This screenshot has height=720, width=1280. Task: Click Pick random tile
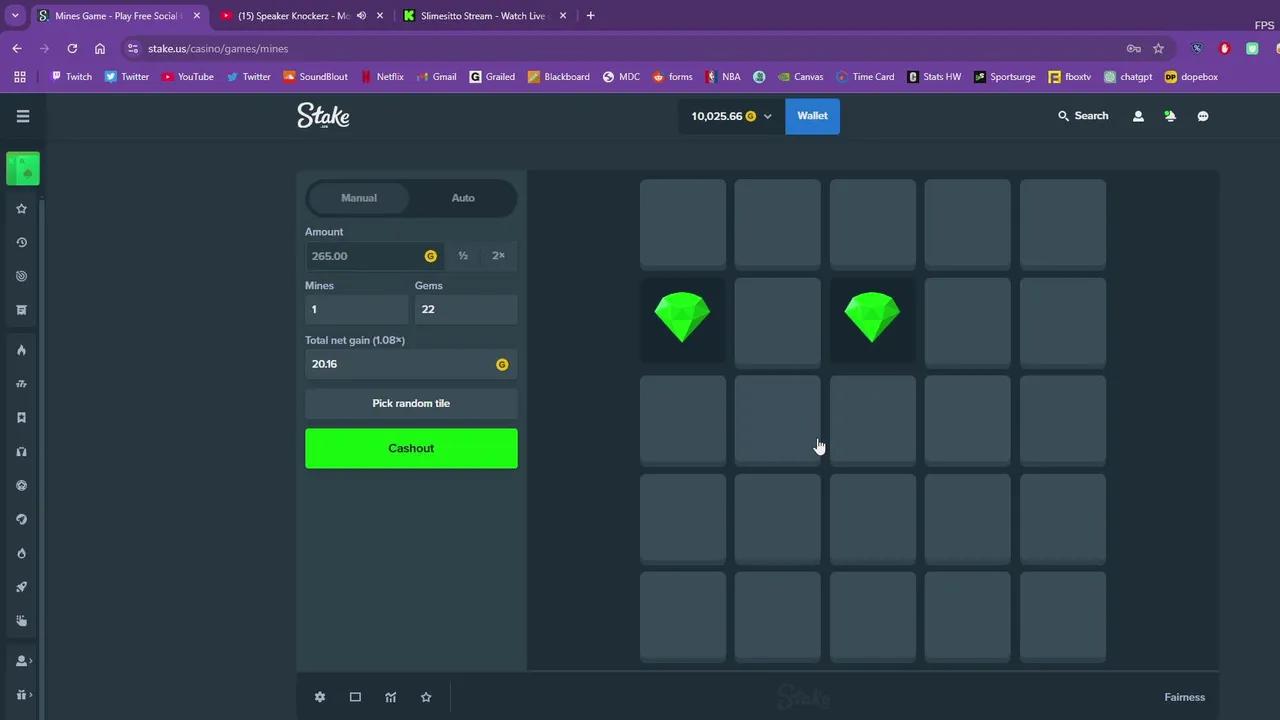click(411, 403)
